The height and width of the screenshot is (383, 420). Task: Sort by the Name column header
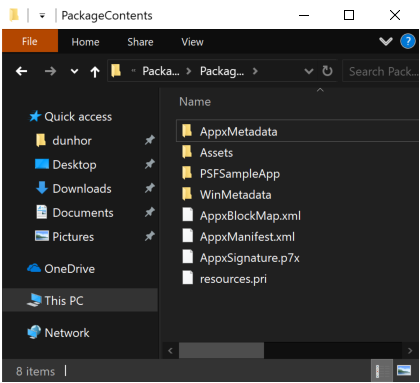click(195, 102)
